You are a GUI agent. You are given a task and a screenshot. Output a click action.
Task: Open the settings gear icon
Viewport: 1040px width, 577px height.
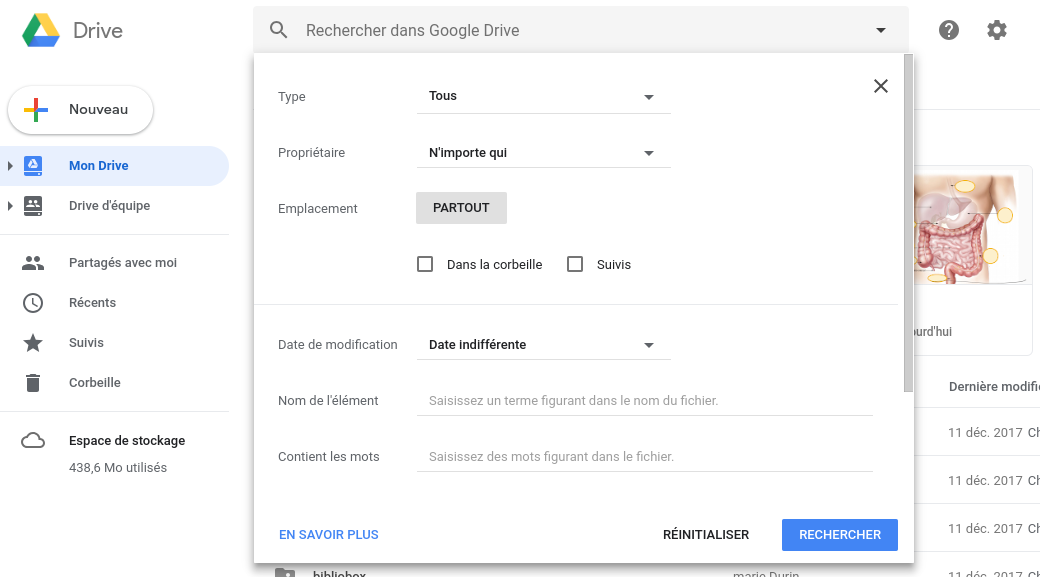click(x=997, y=30)
